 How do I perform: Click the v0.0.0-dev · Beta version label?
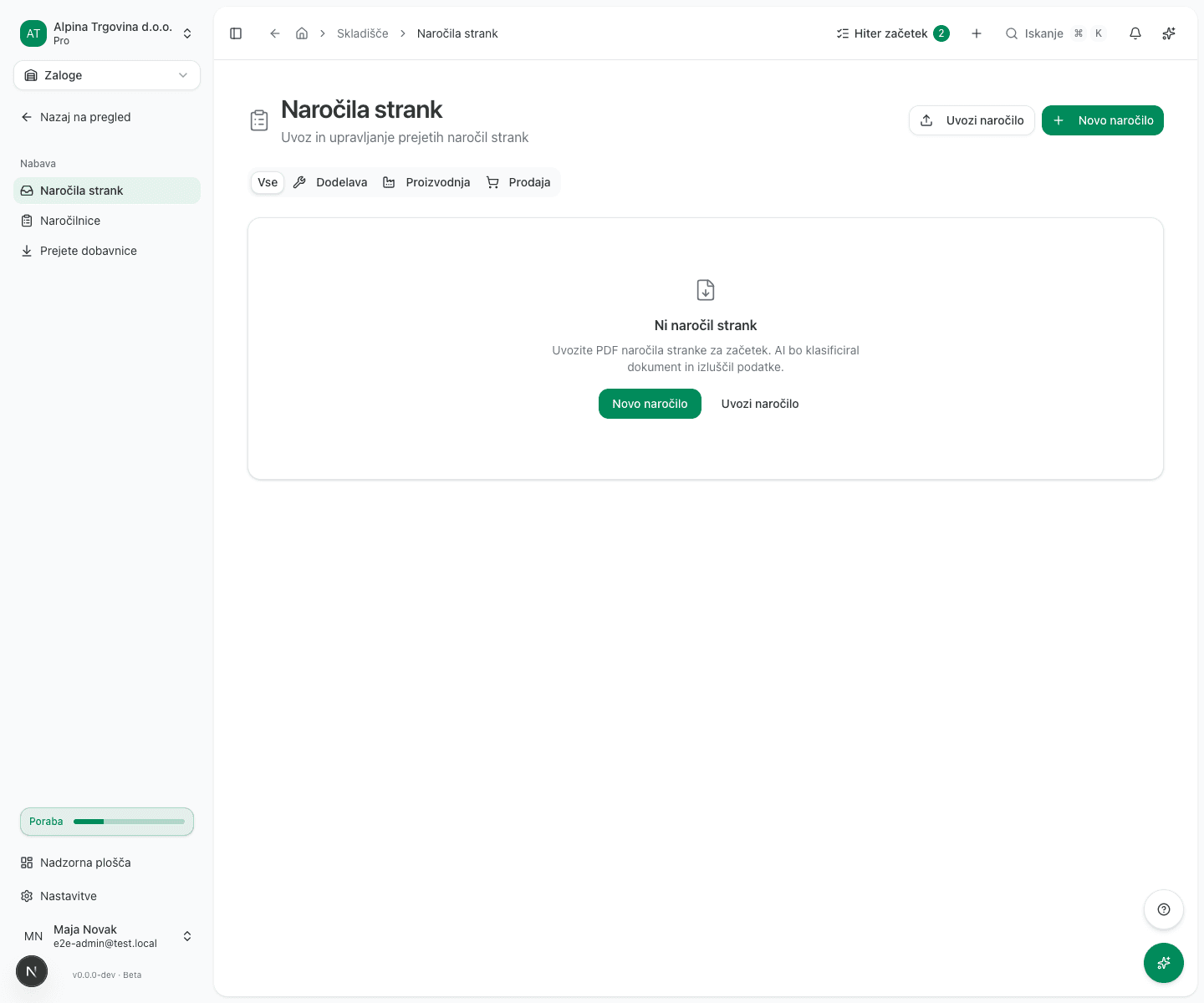point(107,975)
